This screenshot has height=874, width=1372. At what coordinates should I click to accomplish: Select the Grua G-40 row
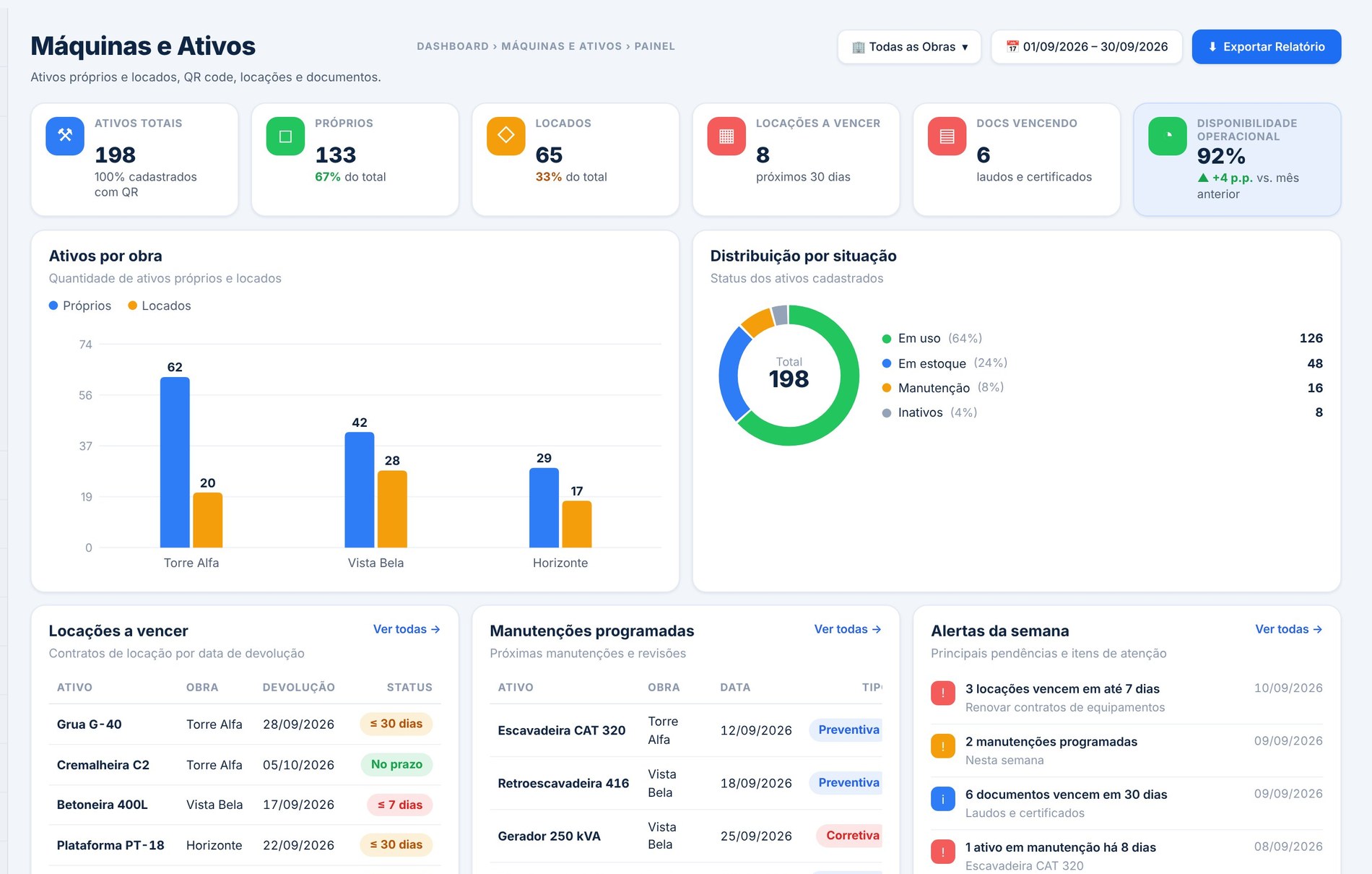coord(245,724)
